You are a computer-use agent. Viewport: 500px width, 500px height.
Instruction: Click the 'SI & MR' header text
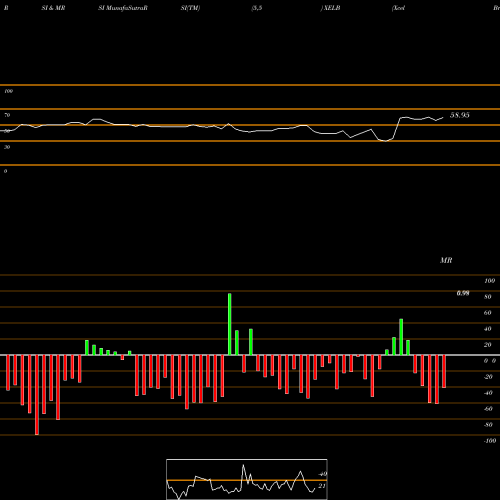tap(53, 8)
